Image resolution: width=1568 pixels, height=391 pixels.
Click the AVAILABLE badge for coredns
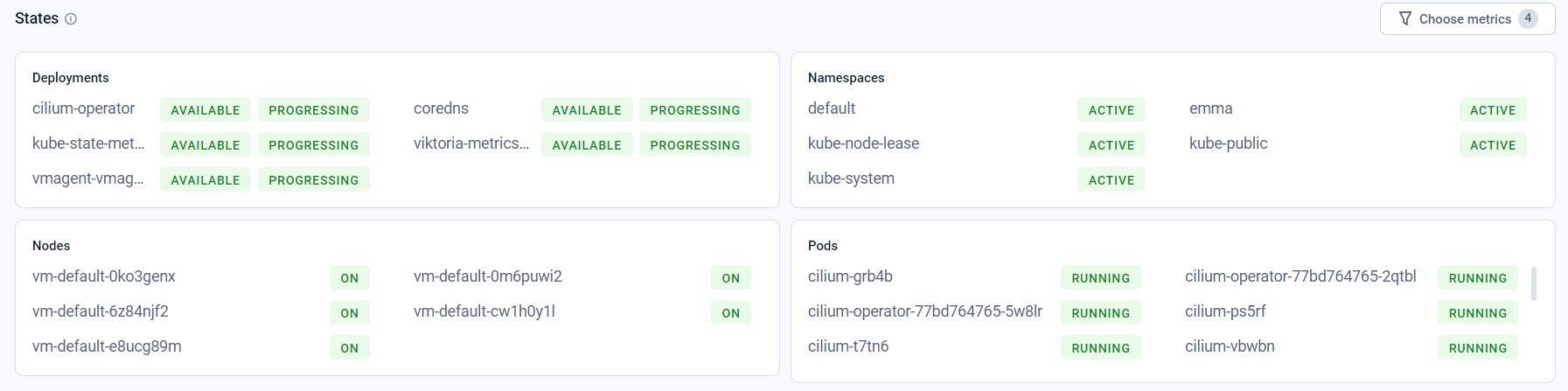pos(587,110)
